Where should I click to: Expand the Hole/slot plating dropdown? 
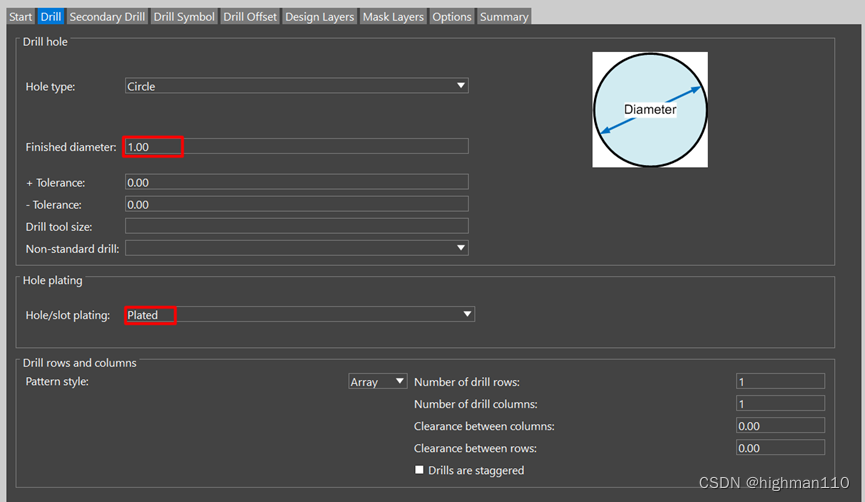pyautogui.click(x=299, y=315)
